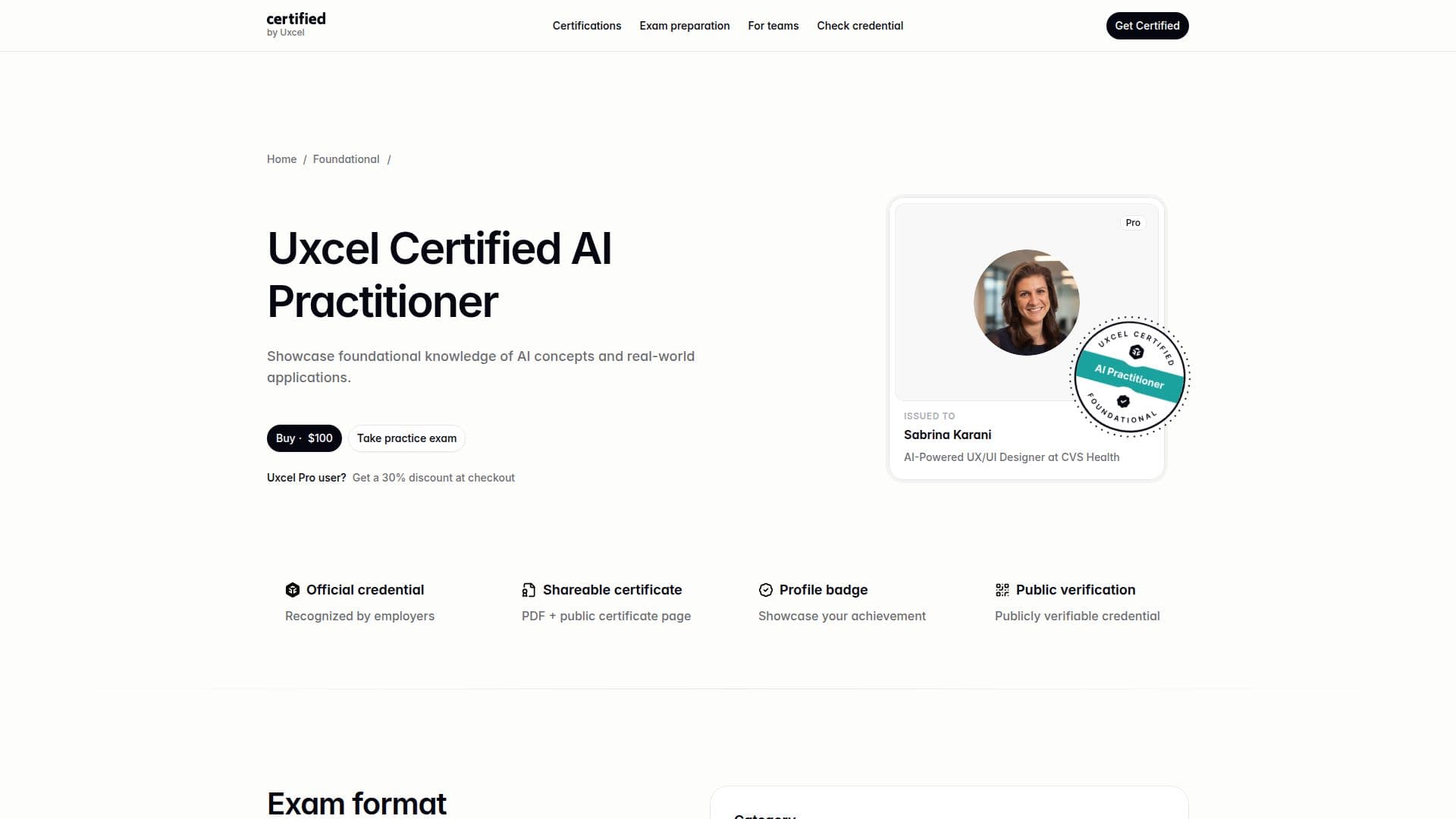
Task: Click the Uxcel Pro user? text
Action: tap(306, 478)
